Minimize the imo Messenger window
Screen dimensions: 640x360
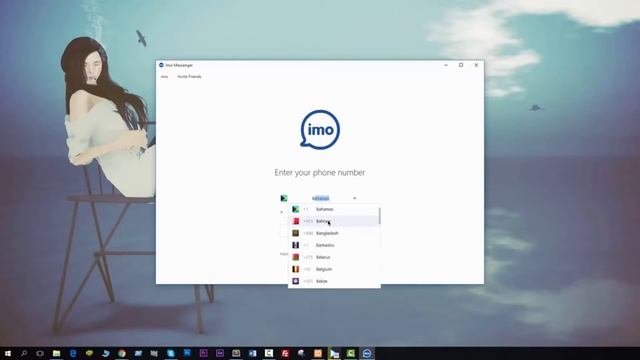446,65
